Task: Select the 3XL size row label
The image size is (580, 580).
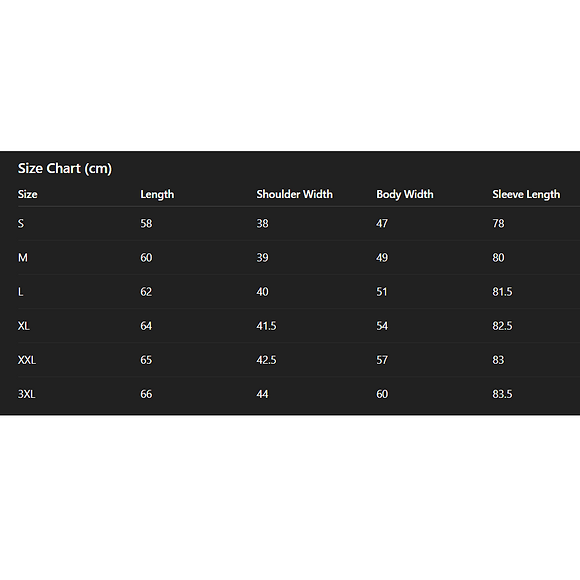Action: tap(27, 394)
